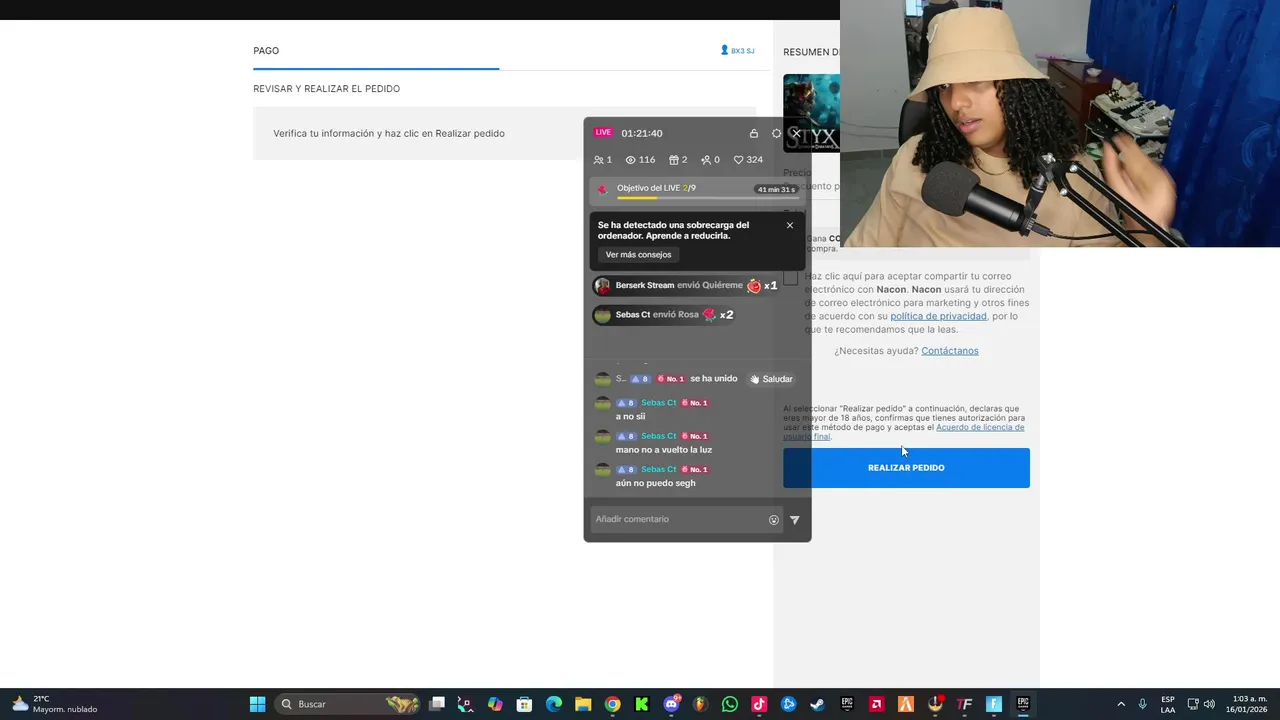Click Berserk Stream's Quiéreme gift row
This screenshot has width=1280, height=720.
(x=686, y=286)
